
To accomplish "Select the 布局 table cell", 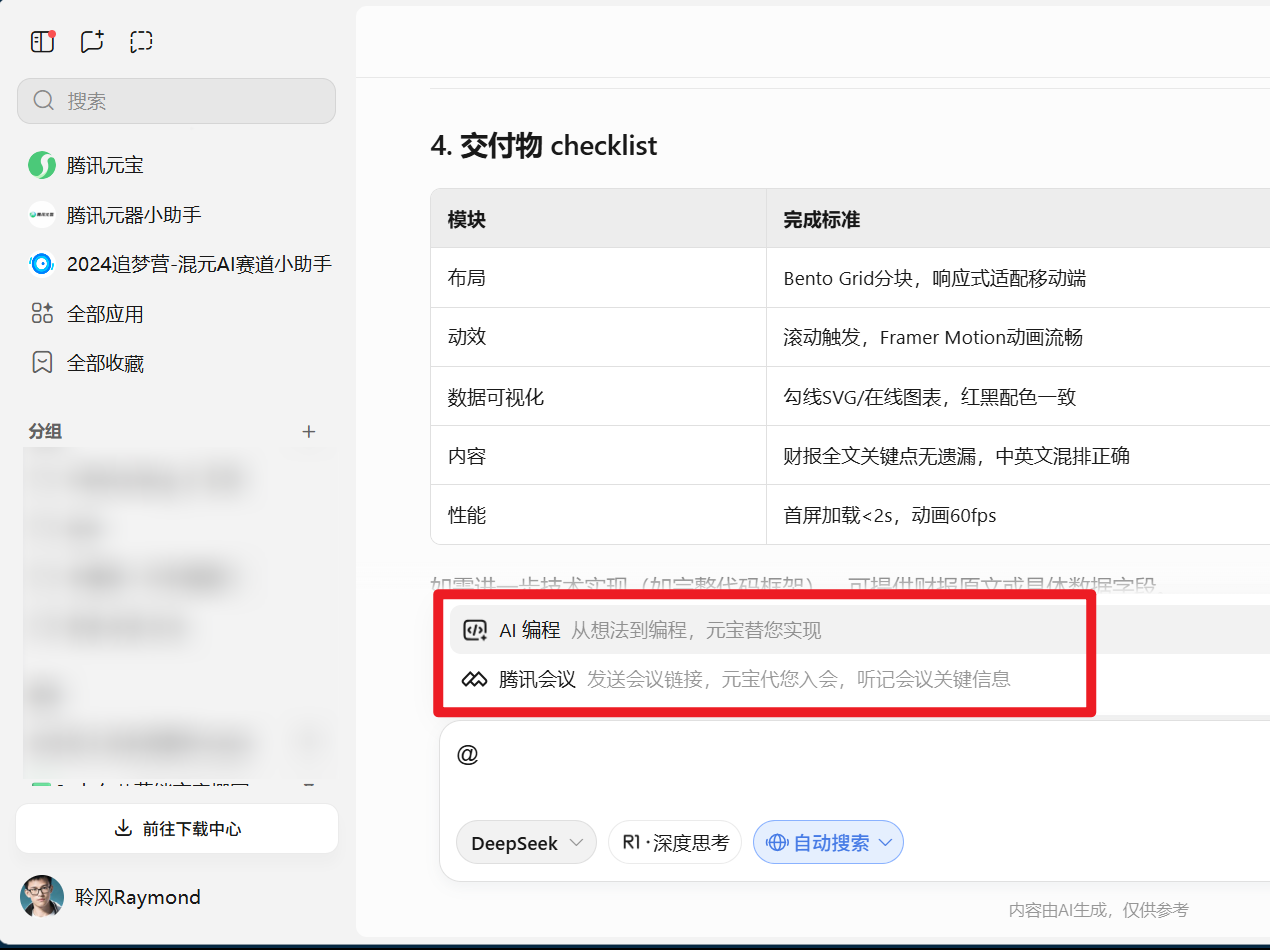I will coord(598,278).
